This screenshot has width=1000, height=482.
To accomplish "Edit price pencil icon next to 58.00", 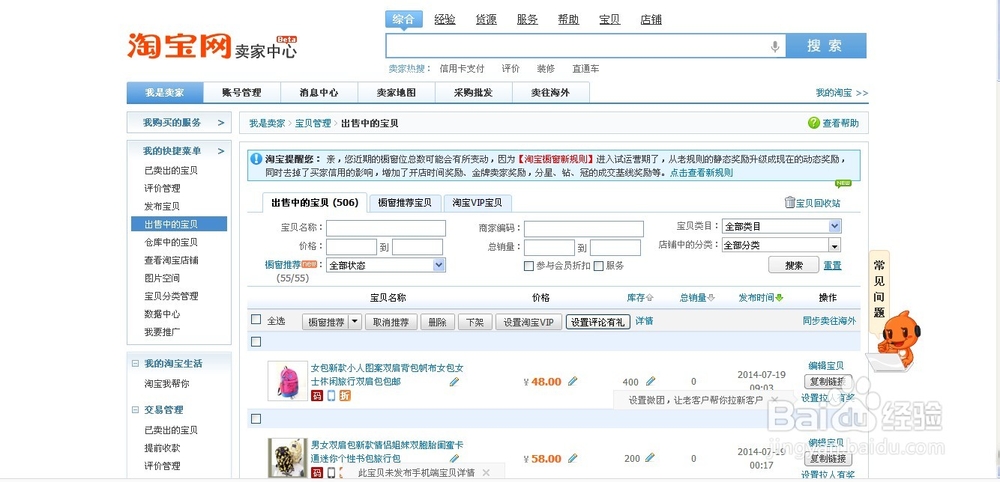I will click(x=572, y=458).
